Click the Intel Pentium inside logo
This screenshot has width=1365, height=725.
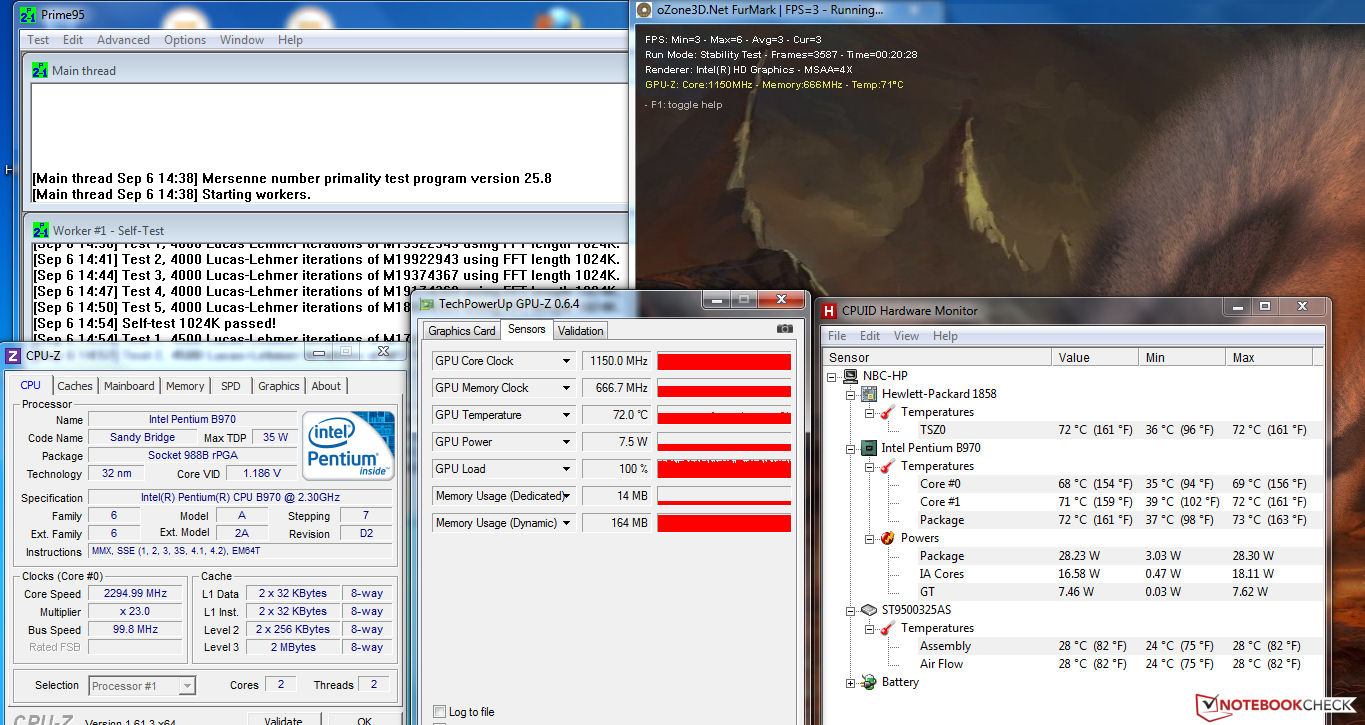(349, 444)
